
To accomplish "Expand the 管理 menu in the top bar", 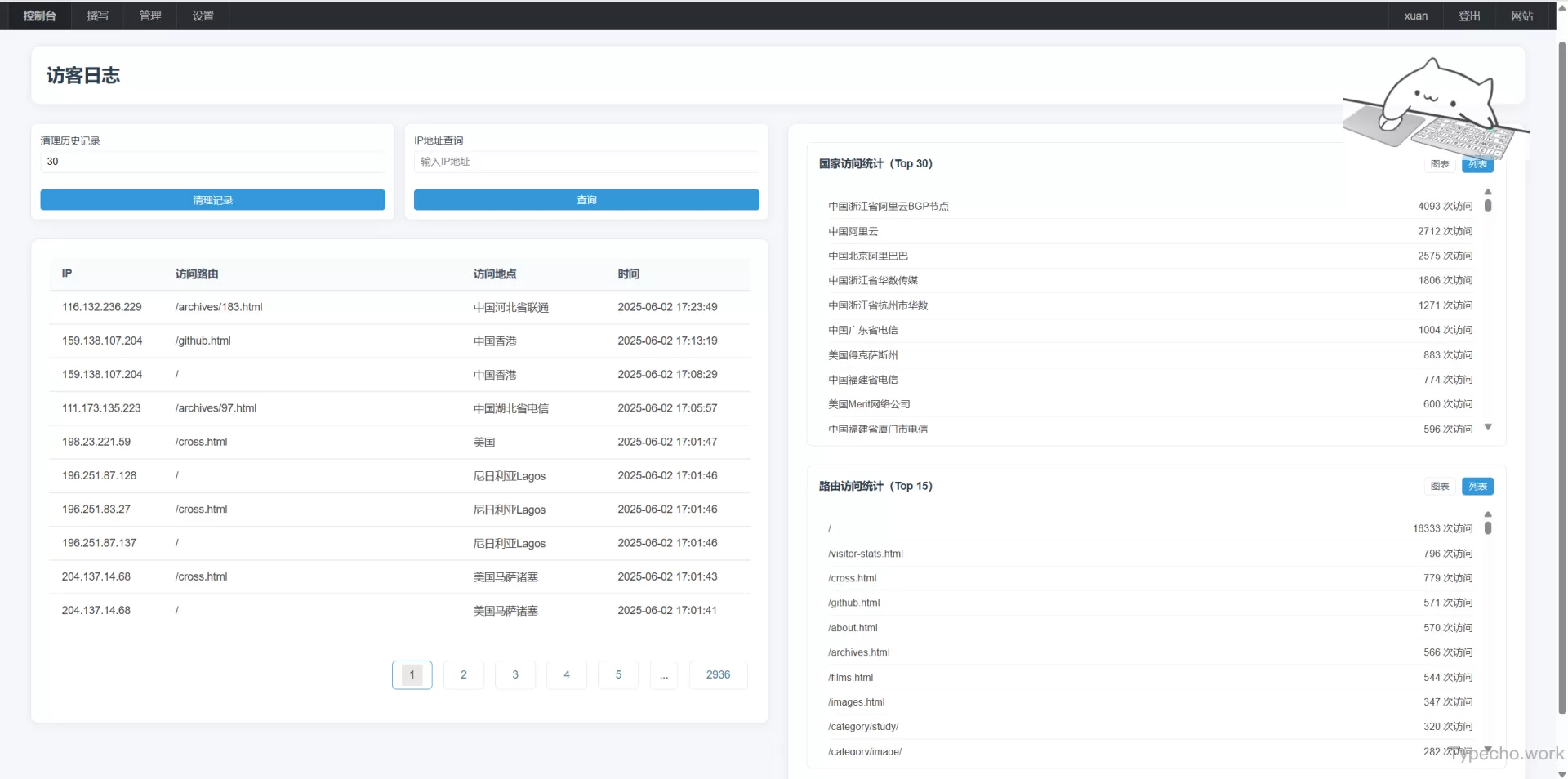I will click(150, 16).
